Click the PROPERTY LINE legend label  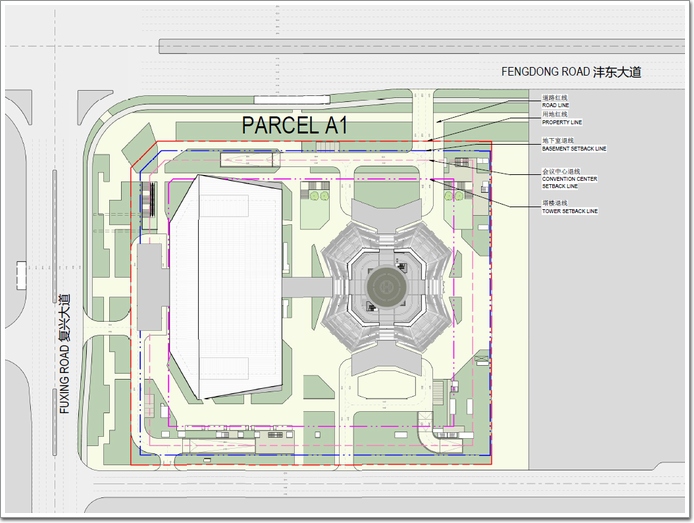coord(561,122)
